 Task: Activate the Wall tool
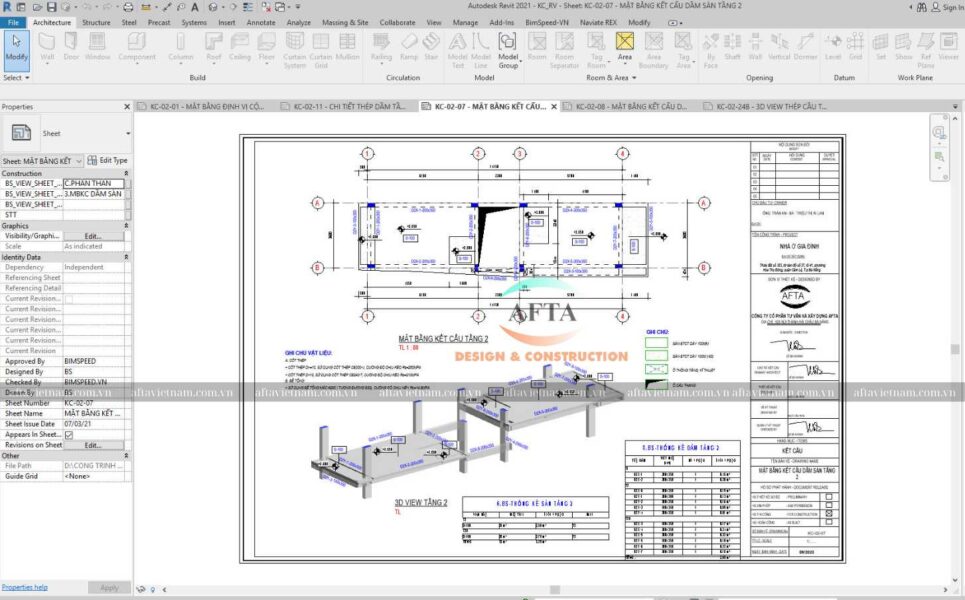tap(46, 46)
